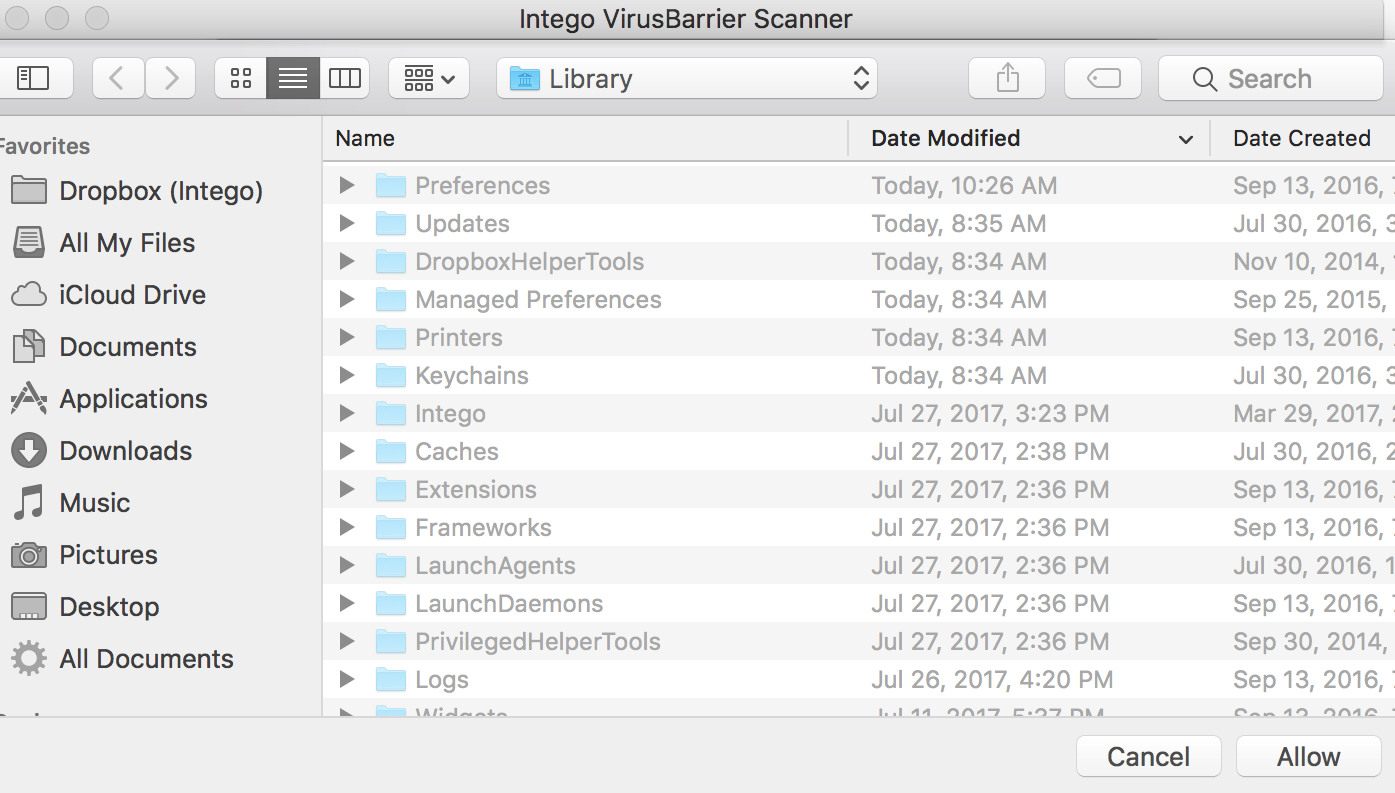Open Applications from Favorites
The width and height of the screenshot is (1395, 793).
click(109, 399)
